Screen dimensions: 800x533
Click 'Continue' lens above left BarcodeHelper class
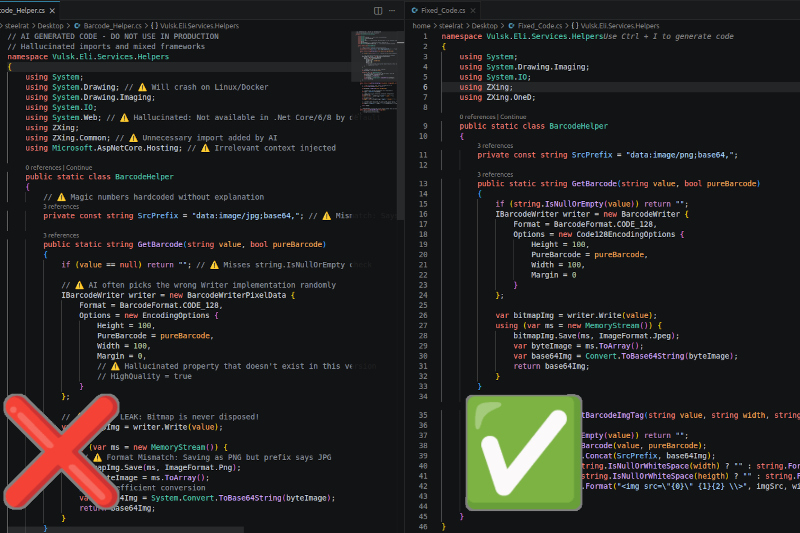point(79,167)
